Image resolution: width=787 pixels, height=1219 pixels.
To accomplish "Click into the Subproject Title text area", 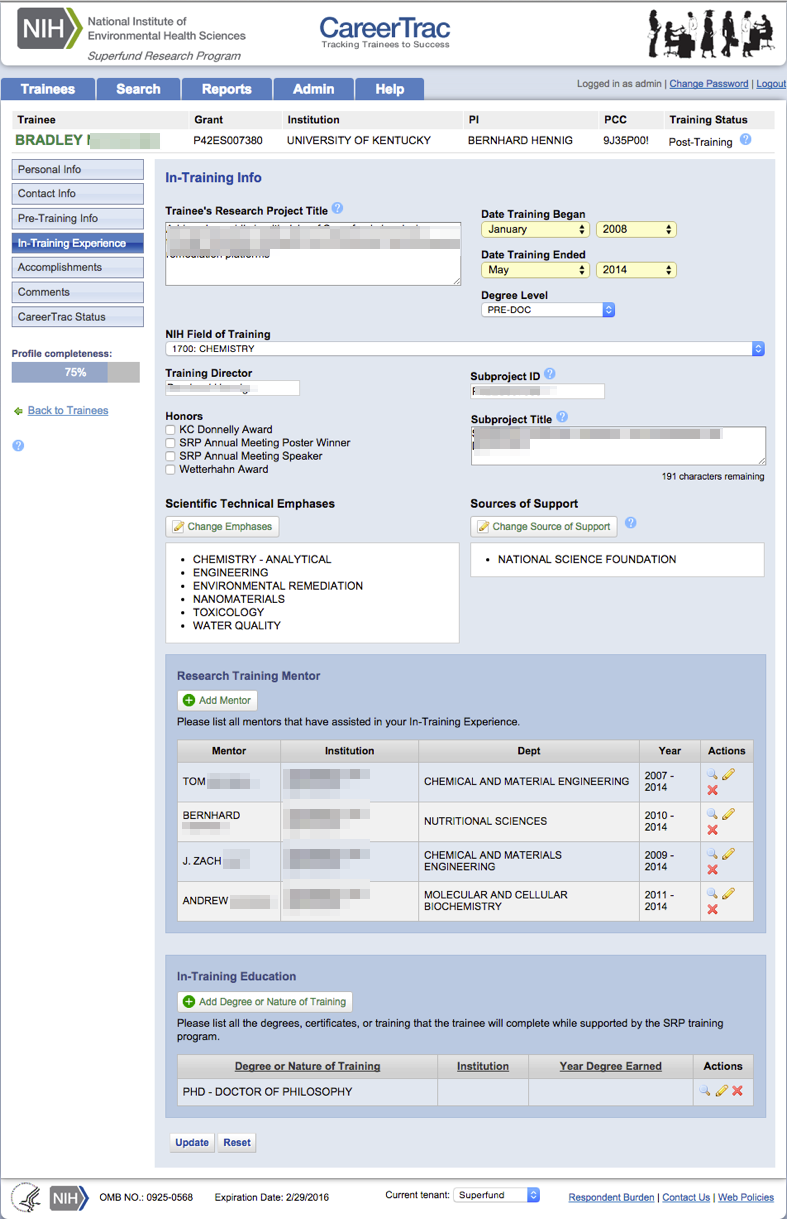I will 618,446.
